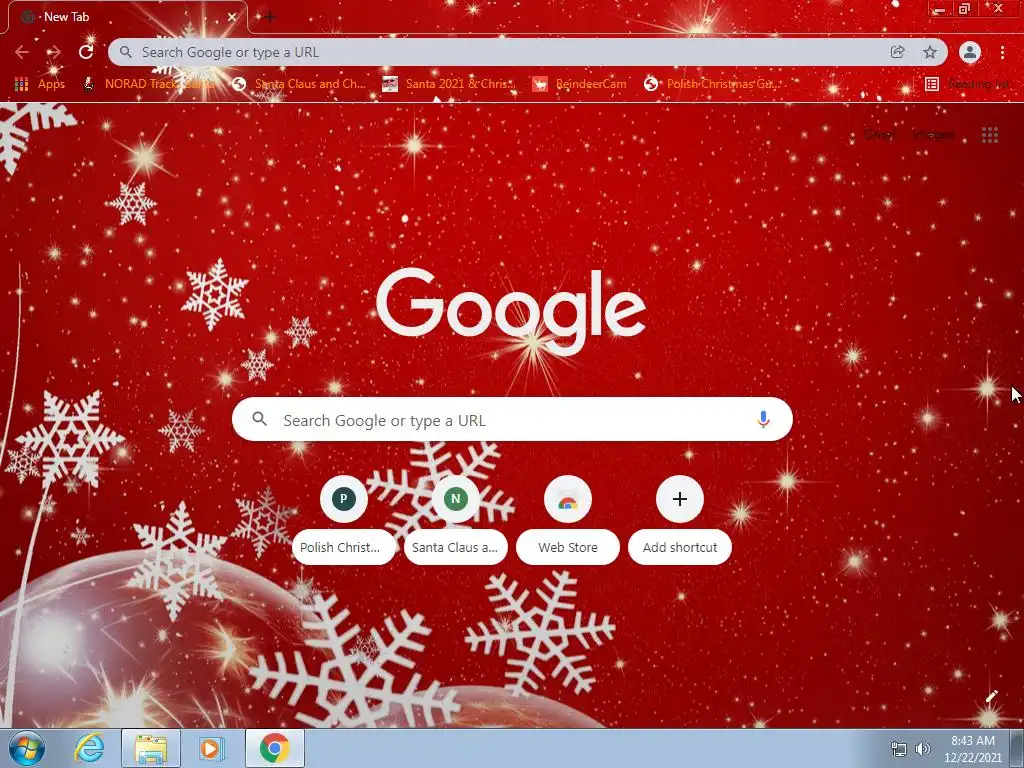This screenshot has width=1024, height=768.
Task: Open the Polish Christ... shortcut tile
Action: [x=344, y=520]
